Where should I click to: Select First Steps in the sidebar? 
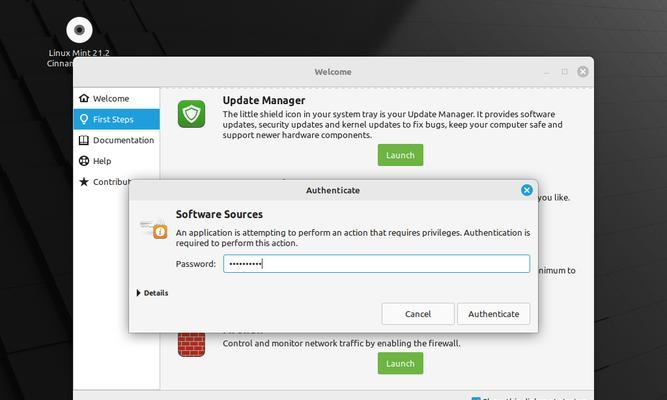click(117, 119)
